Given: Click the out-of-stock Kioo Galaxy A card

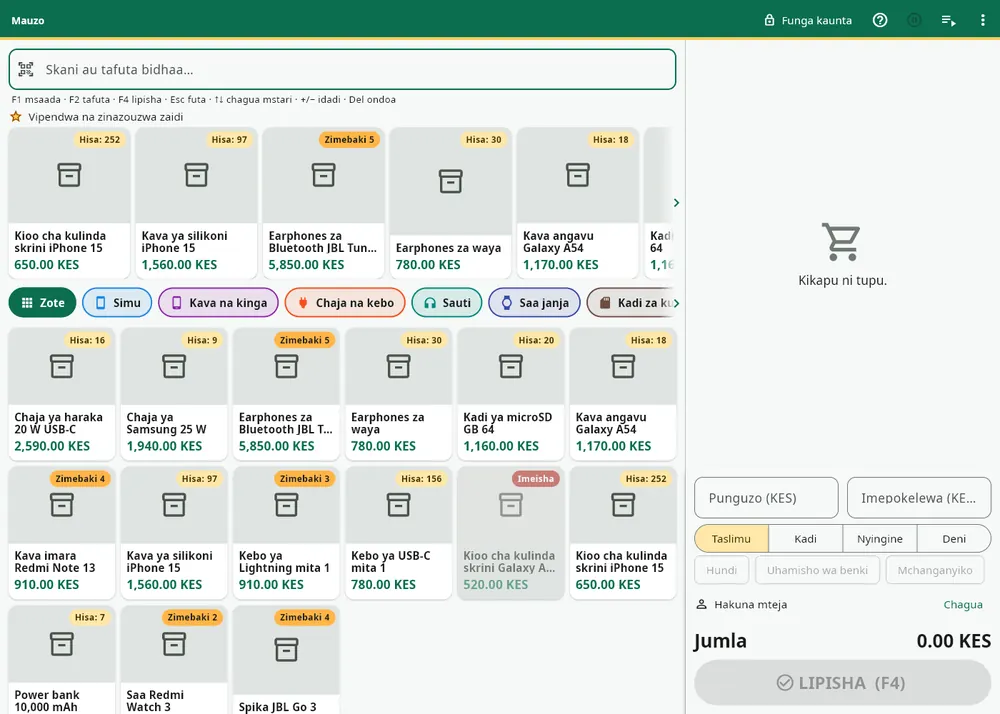Looking at the screenshot, I should 511,533.
